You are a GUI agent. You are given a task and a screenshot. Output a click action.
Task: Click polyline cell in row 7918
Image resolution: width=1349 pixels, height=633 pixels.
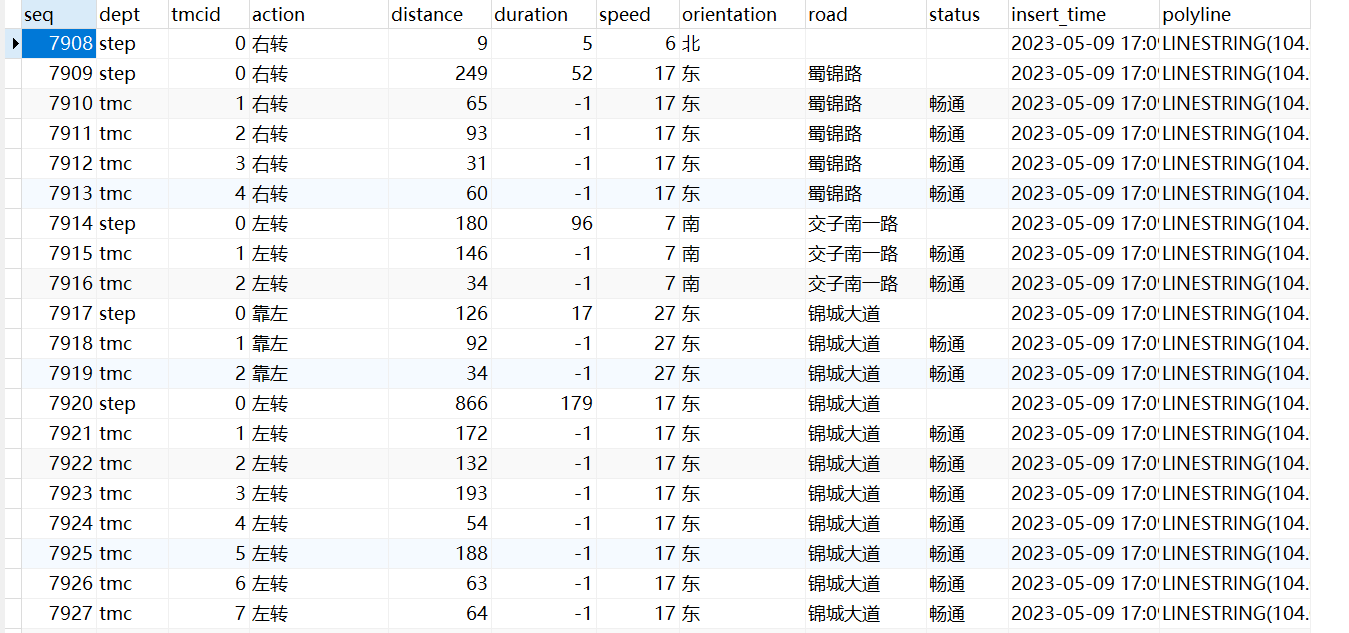point(1235,344)
